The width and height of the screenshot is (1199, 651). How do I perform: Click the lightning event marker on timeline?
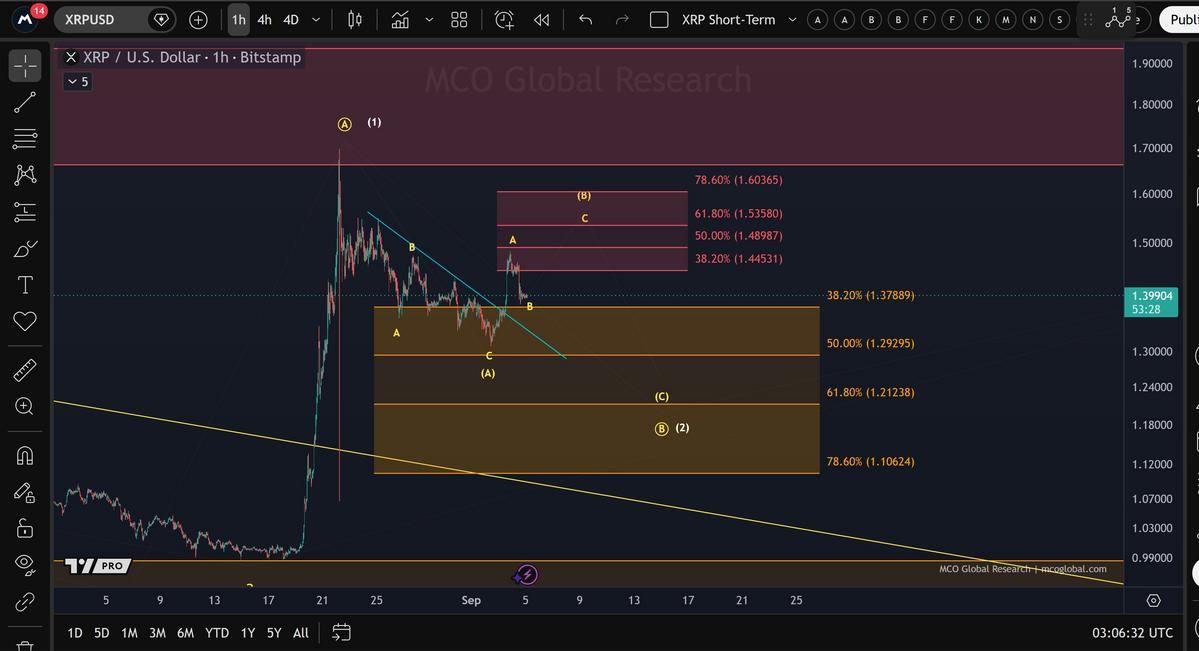527,575
